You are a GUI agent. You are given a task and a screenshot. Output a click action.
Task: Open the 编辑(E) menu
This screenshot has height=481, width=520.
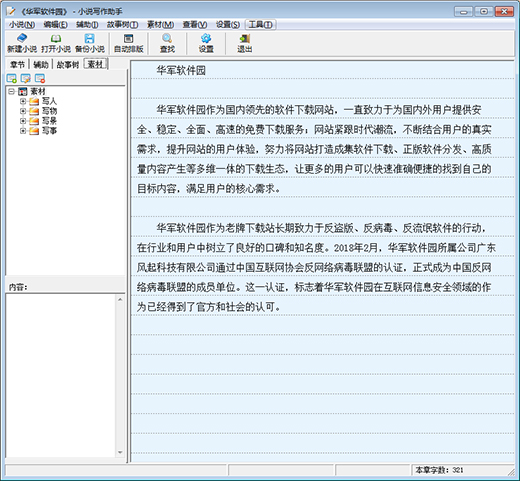click(x=55, y=25)
